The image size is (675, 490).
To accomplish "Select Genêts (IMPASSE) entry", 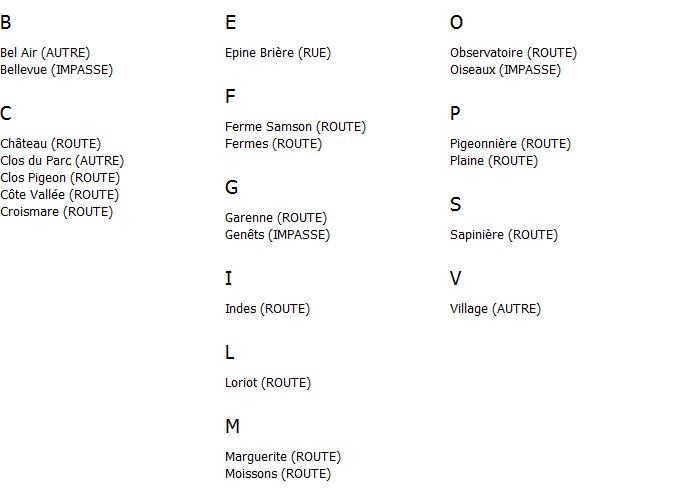I will pyautogui.click(x=278, y=235).
